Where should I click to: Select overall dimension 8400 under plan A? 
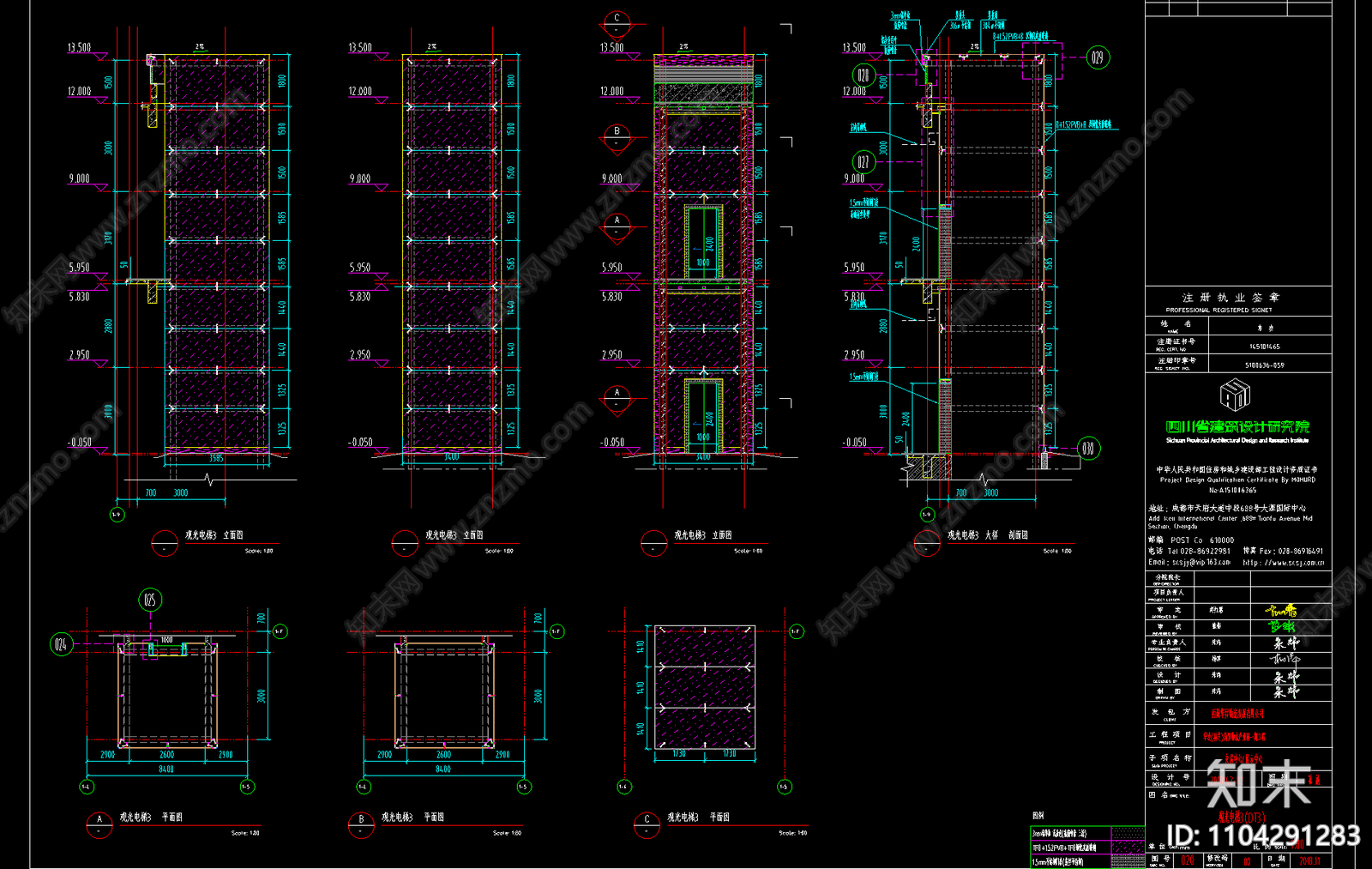click(x=166, y=769)
